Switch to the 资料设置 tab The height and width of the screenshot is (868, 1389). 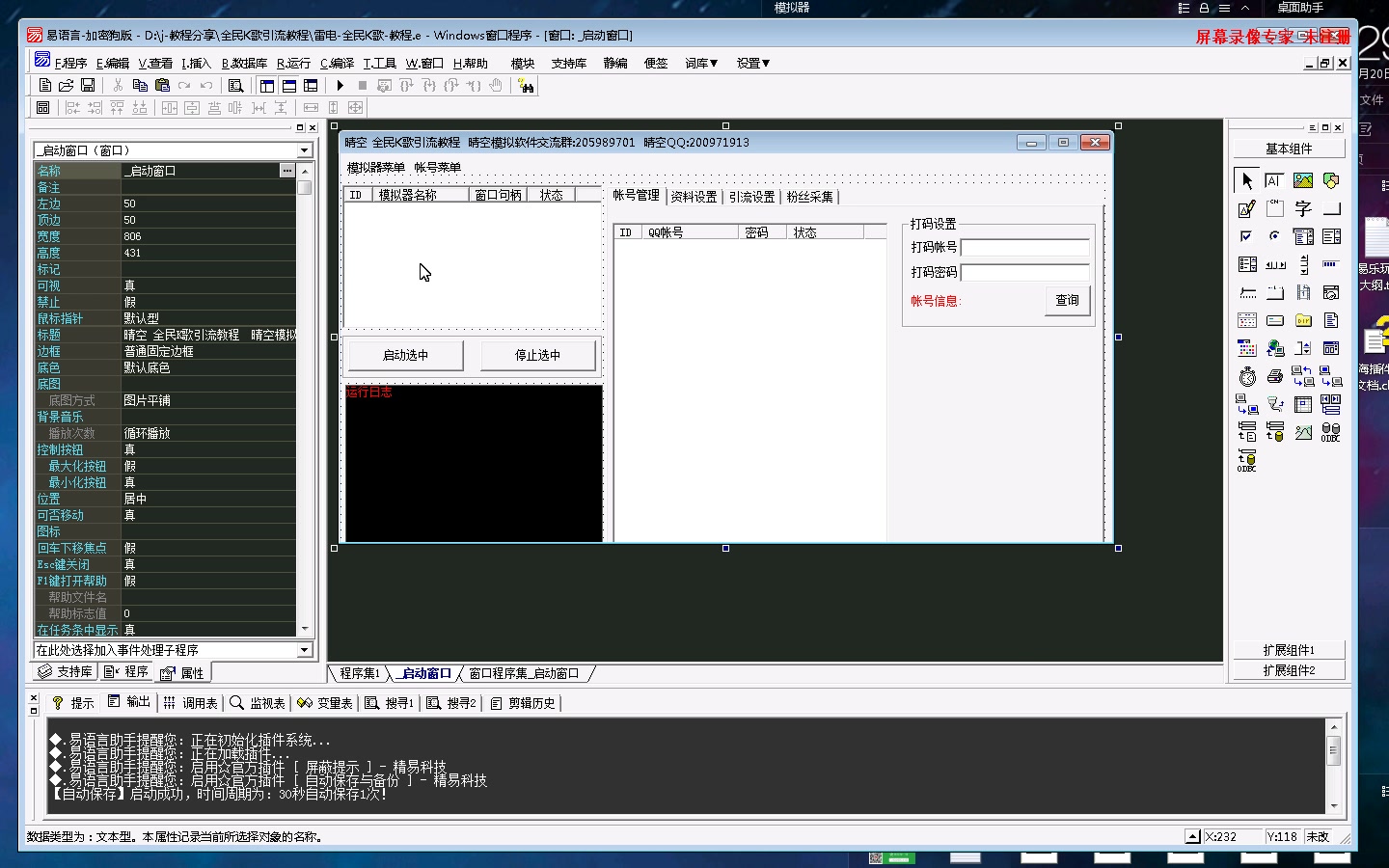tap(694, 197)
